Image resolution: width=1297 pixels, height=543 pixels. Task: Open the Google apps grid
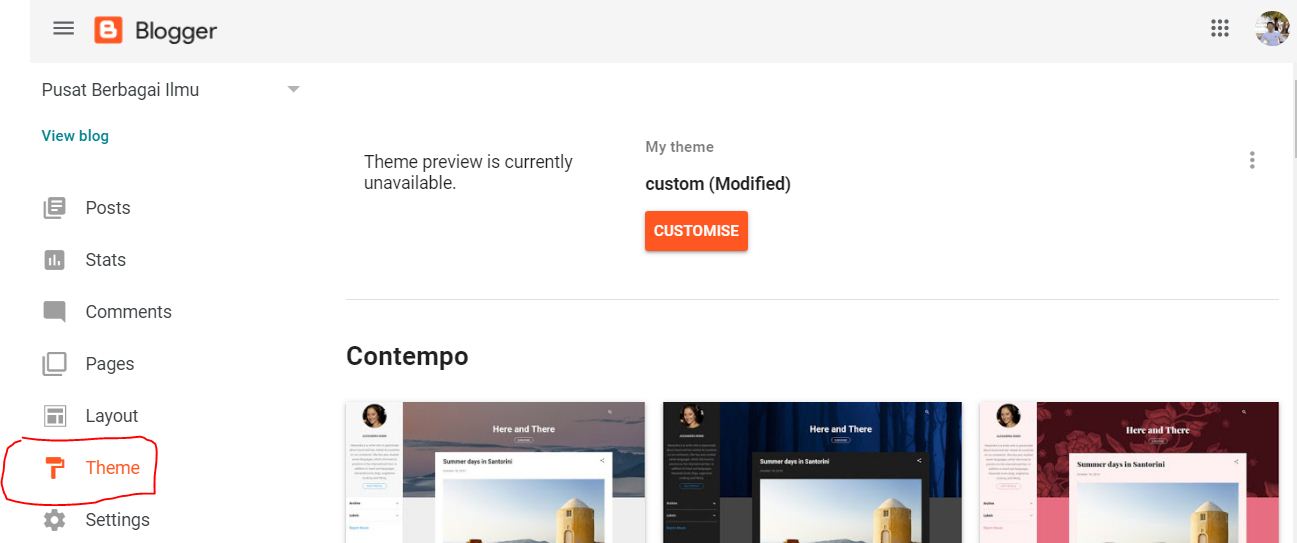coord(1219,28)
